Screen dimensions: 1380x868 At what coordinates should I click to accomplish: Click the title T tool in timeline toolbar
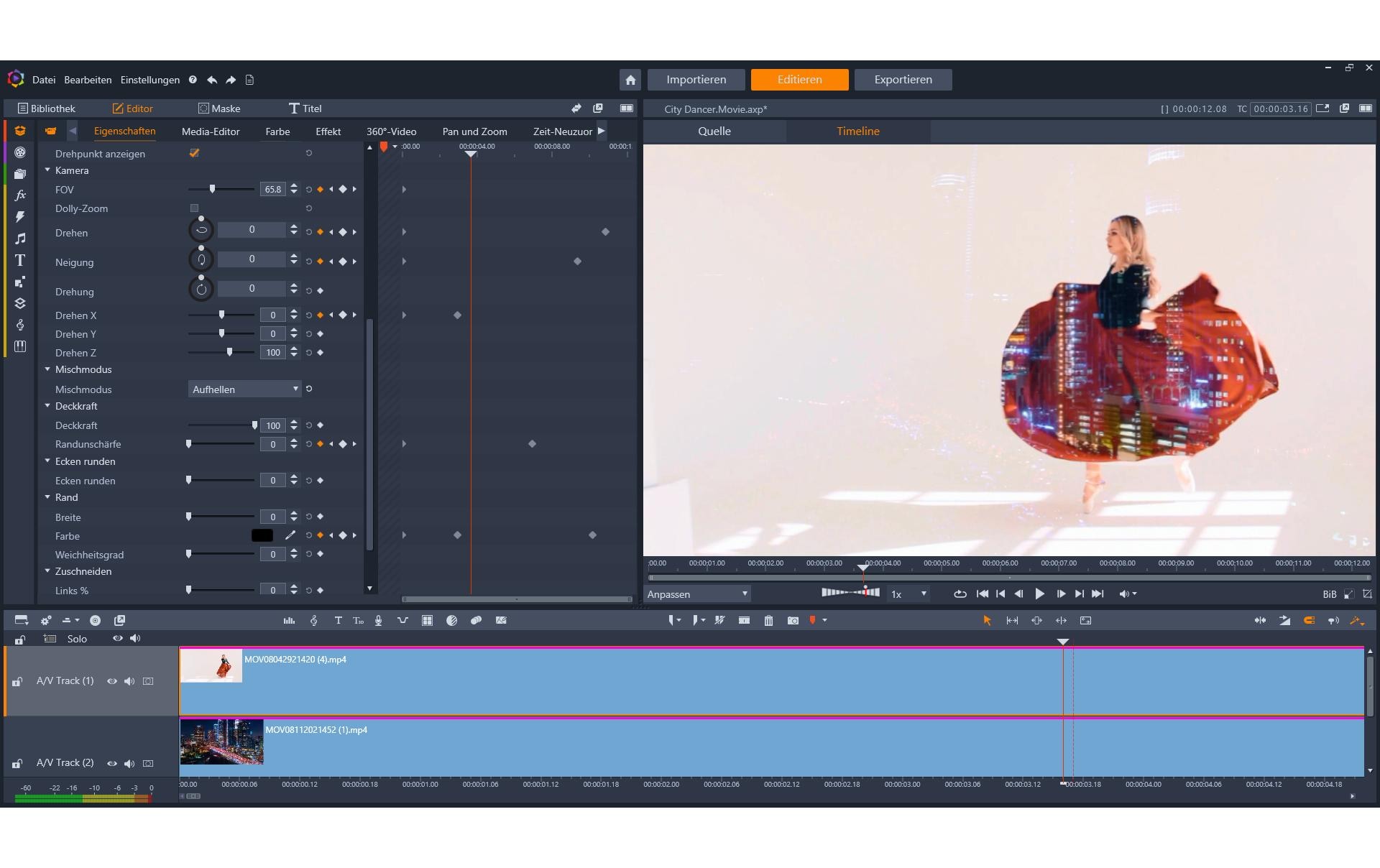coord(338,620)
